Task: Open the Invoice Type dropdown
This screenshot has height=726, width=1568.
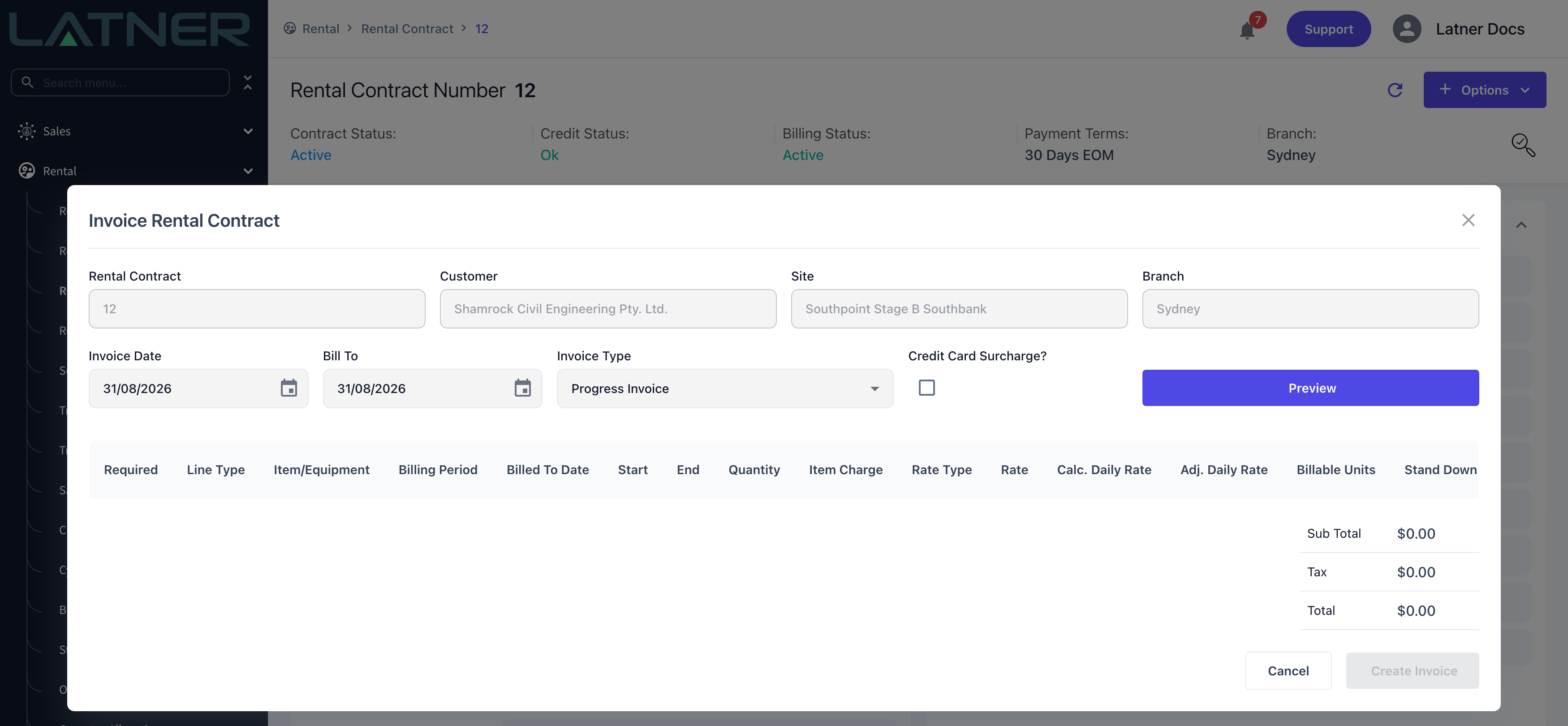Action: pyautogui.click(x=725, y=388)
